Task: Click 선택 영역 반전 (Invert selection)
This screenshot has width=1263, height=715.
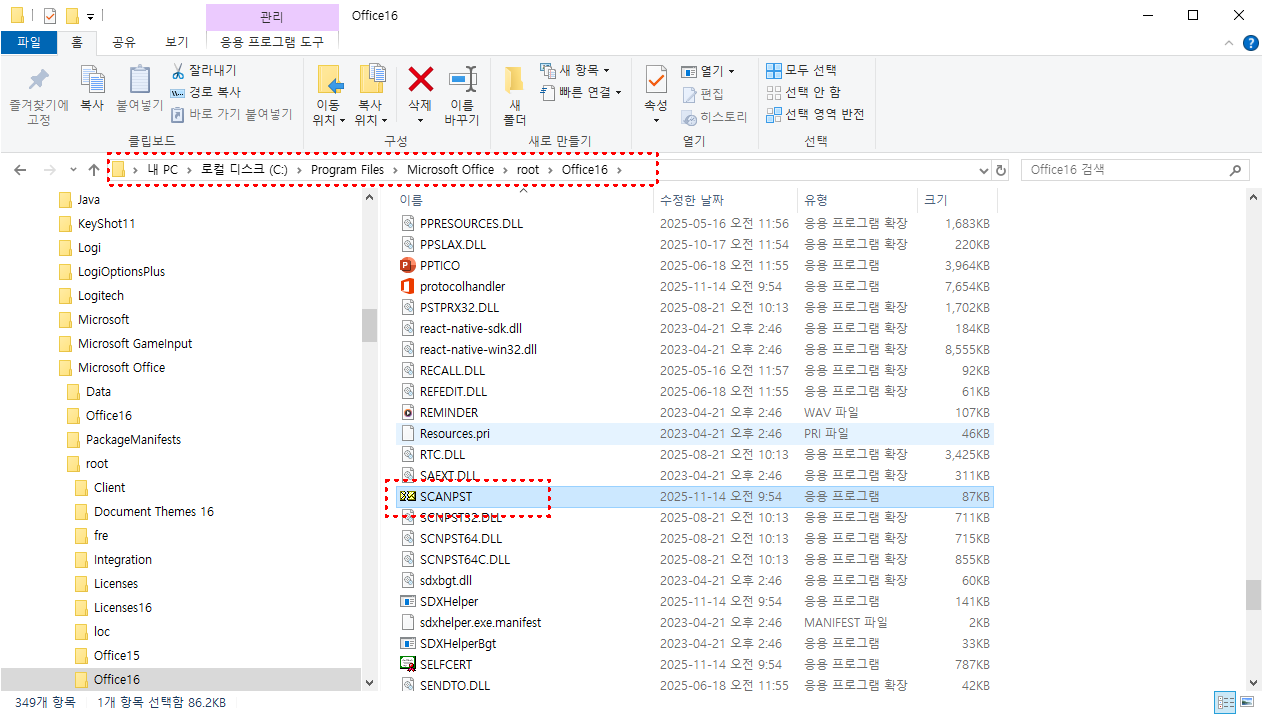Action: [x=815, y=114]
